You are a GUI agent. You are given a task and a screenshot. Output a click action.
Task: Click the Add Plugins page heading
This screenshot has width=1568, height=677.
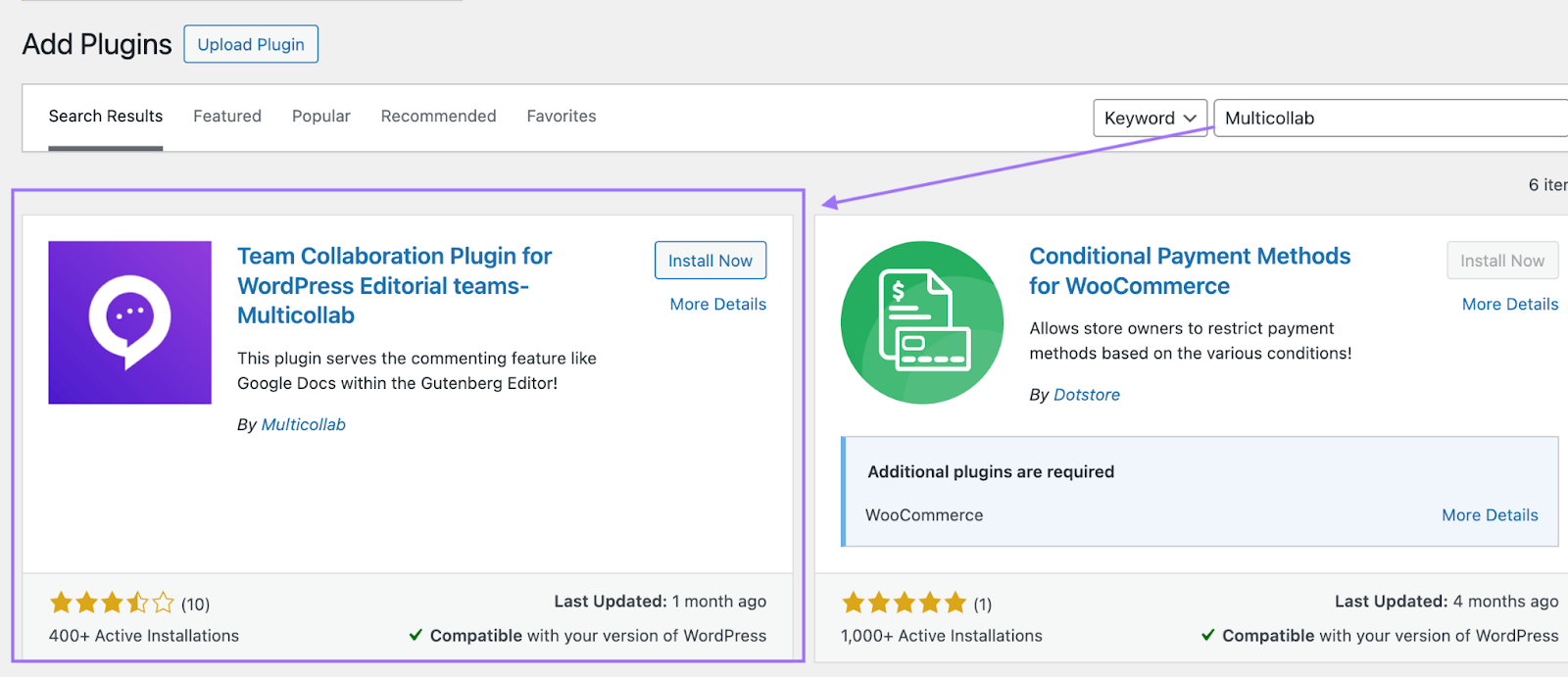(x=97, y=44)
